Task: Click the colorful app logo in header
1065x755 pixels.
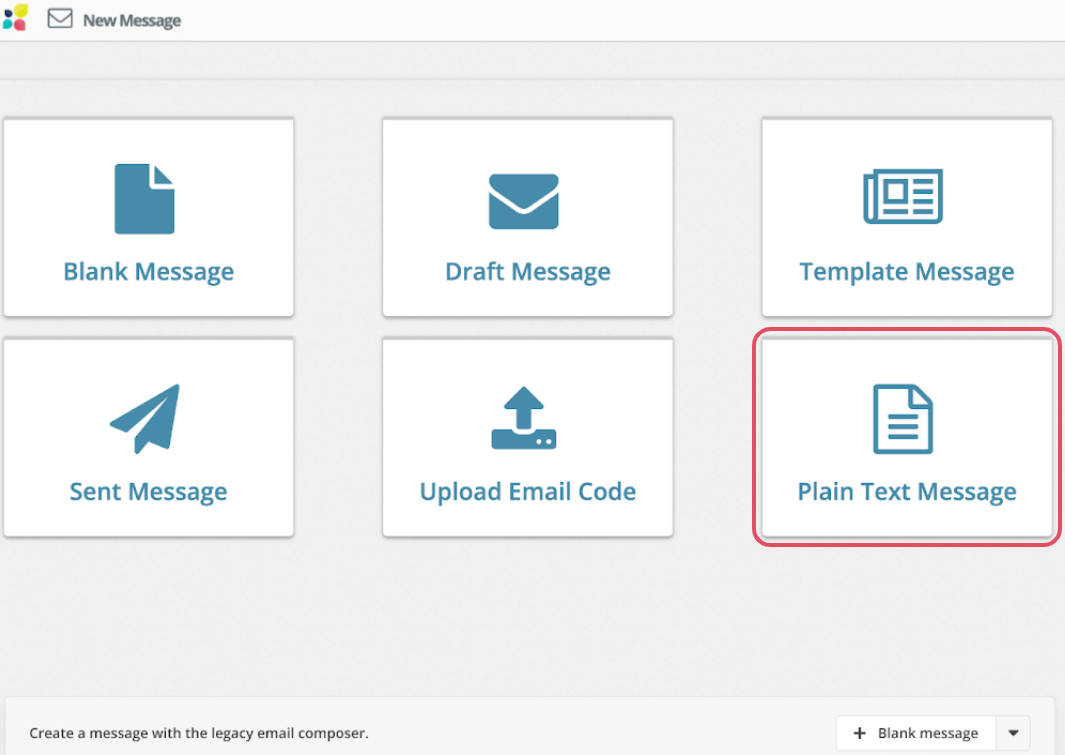Action: (15, 17)
